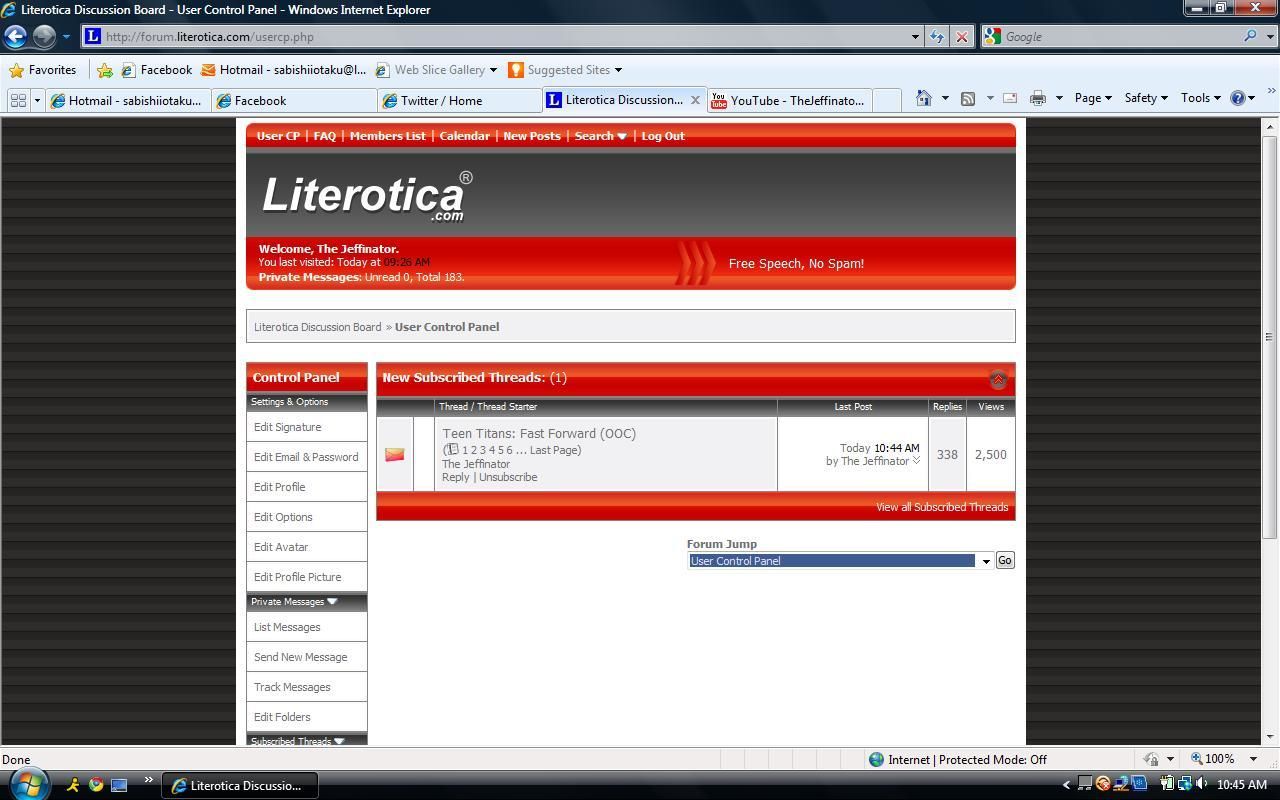Open the Home page icon in command bar
The image size is (1280, 800).
point(924,98)
